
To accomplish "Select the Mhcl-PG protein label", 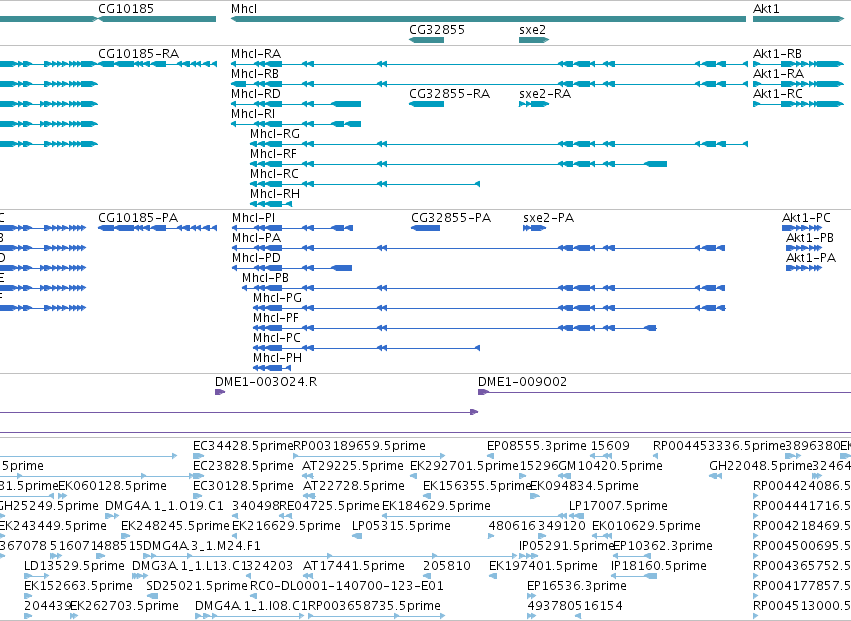I will point(277,298).
